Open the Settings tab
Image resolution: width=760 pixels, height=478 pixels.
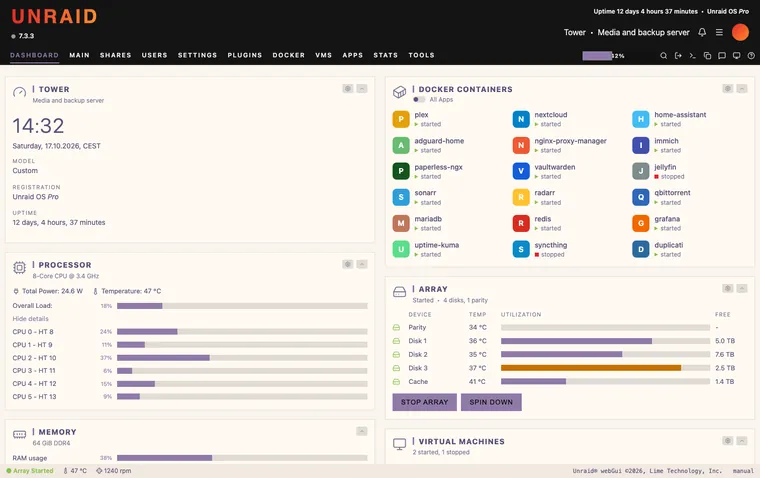(x=197, y=55)
